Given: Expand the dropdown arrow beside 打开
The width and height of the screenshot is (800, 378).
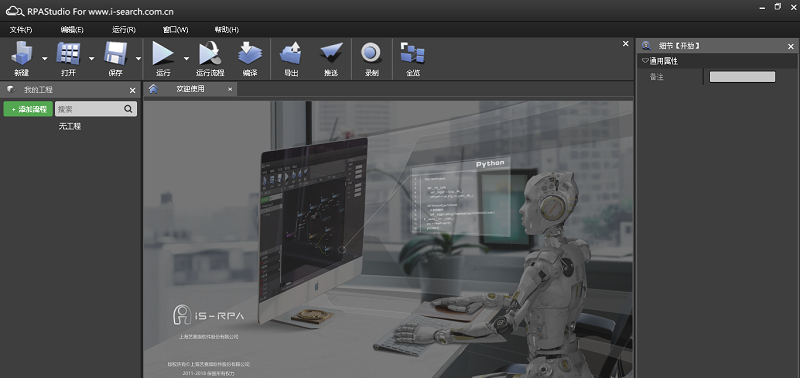Looking at the screenshot, I should [x=91, y=59].
